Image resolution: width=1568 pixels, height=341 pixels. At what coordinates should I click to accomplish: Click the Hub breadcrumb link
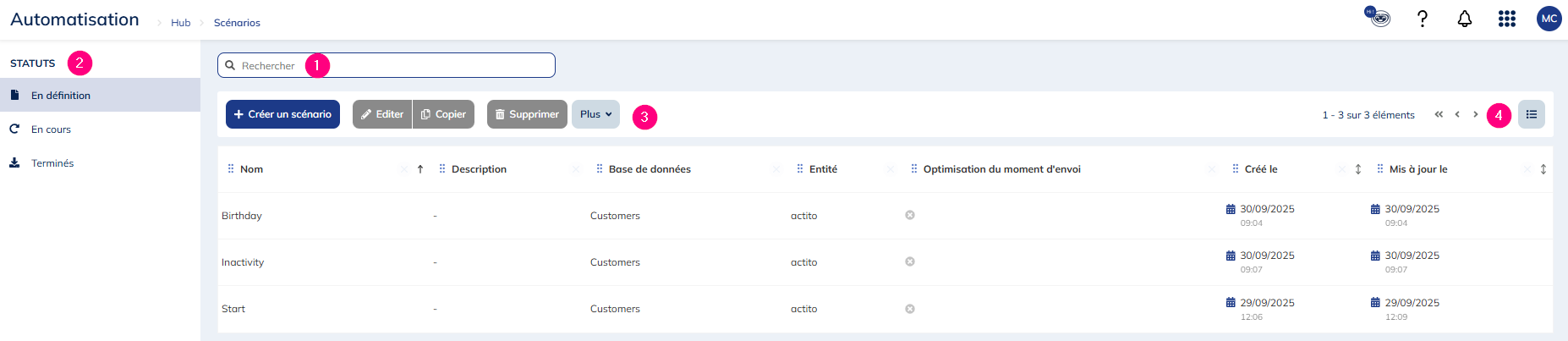pyautogui.click(x=180, y=23)
